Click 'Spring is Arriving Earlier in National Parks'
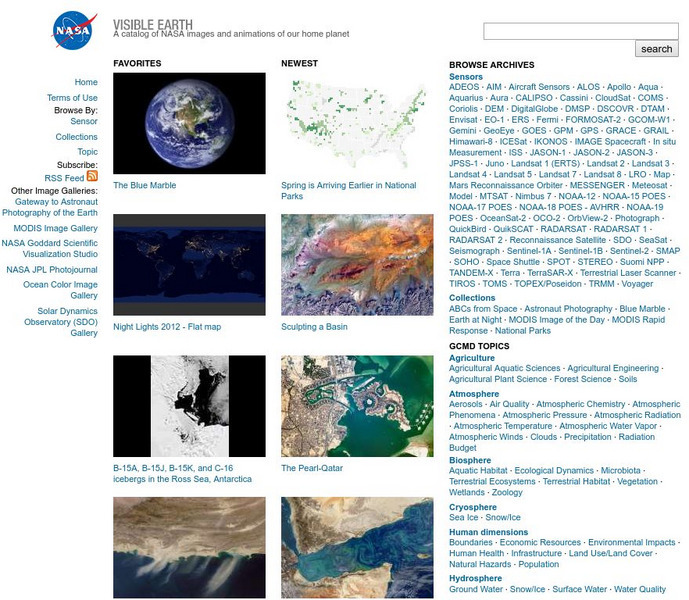 [x=349, y=190]
